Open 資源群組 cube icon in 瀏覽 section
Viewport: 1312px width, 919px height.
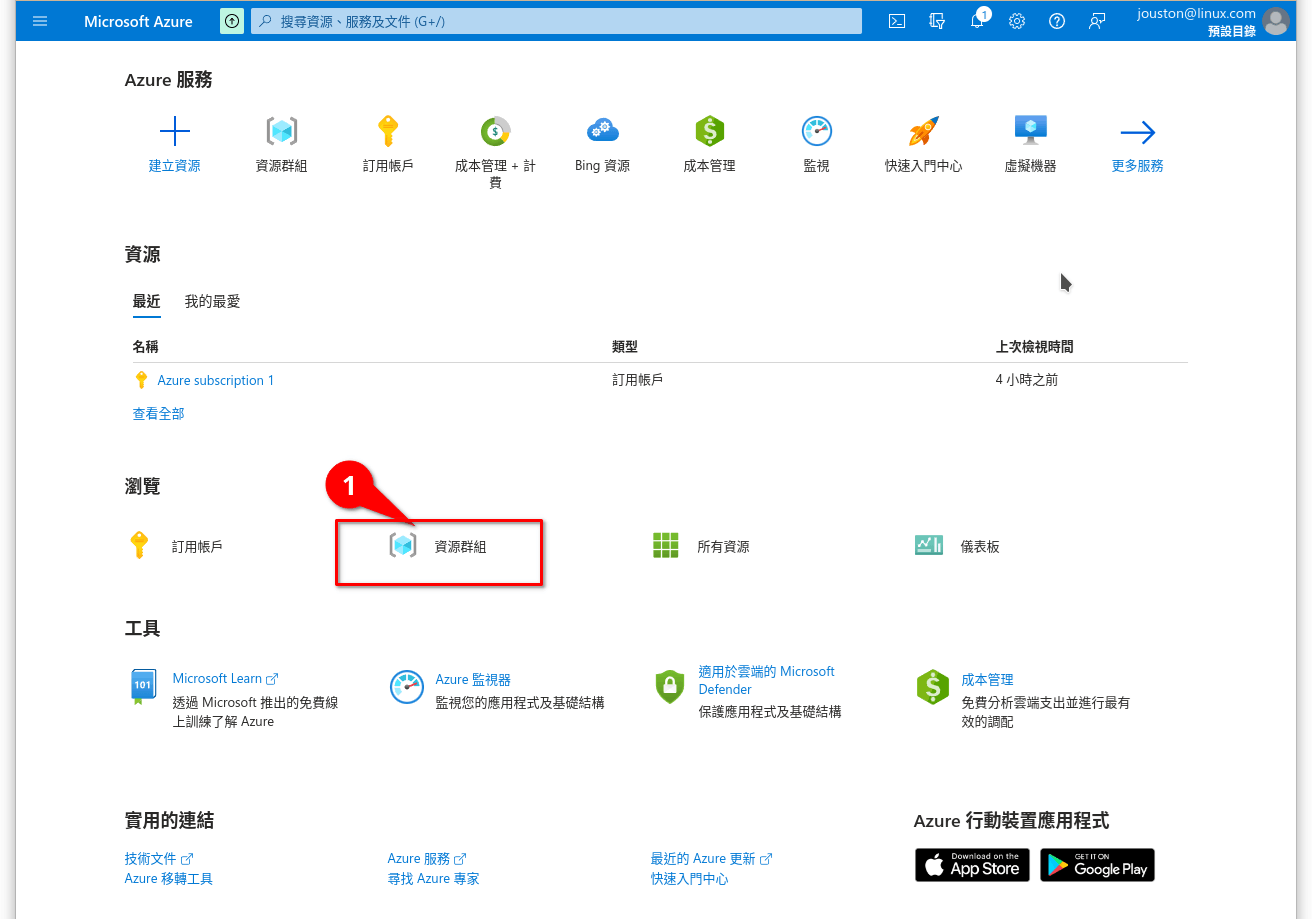pyautogui.click(x=403, y=546)
